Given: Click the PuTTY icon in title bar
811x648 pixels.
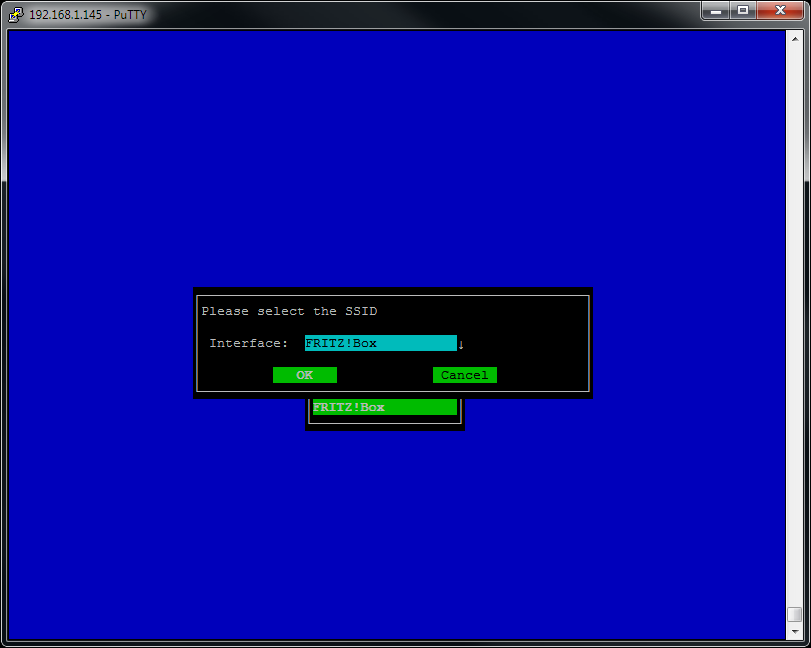Looking at the screenshot, I should (16, 14).
